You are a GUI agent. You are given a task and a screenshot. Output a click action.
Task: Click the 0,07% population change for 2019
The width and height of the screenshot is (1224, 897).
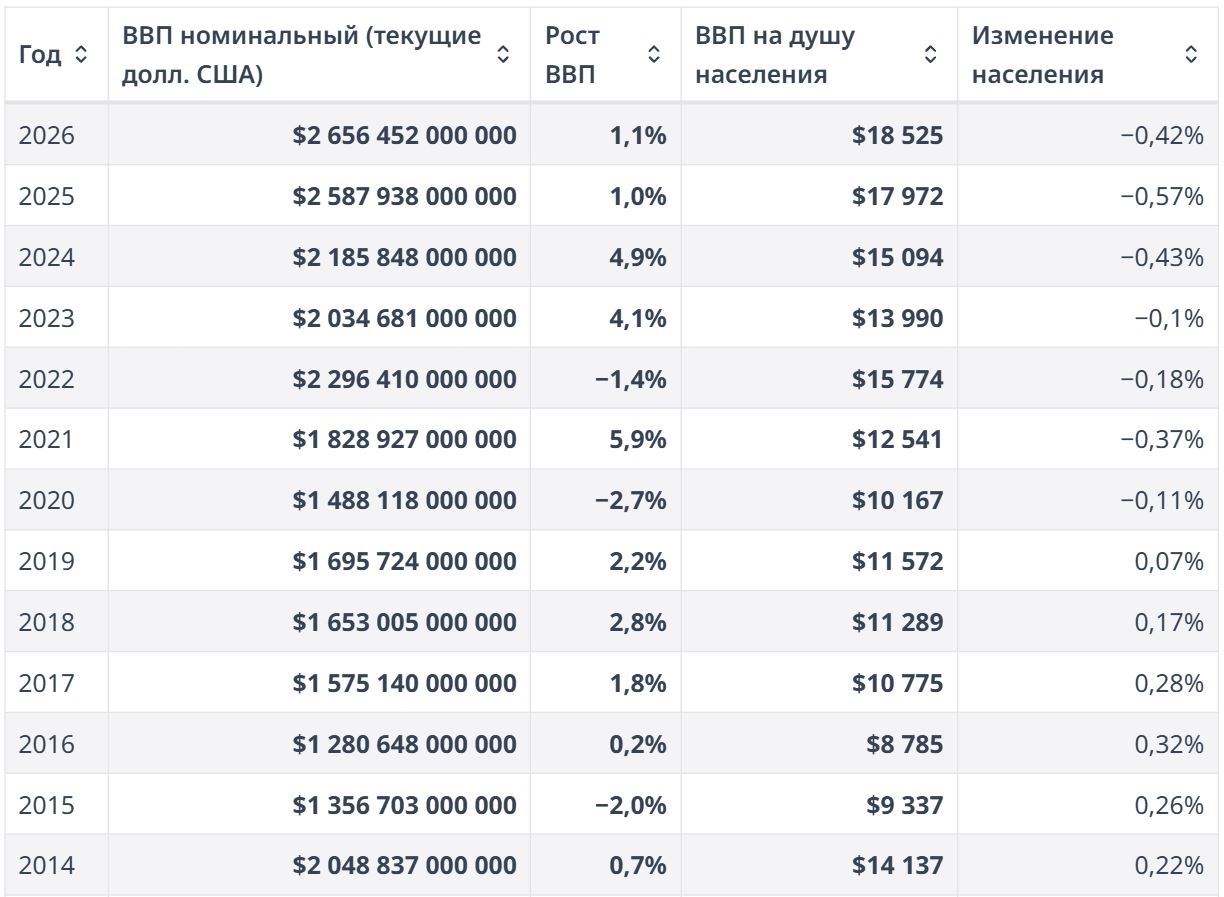pos(1169,562)
